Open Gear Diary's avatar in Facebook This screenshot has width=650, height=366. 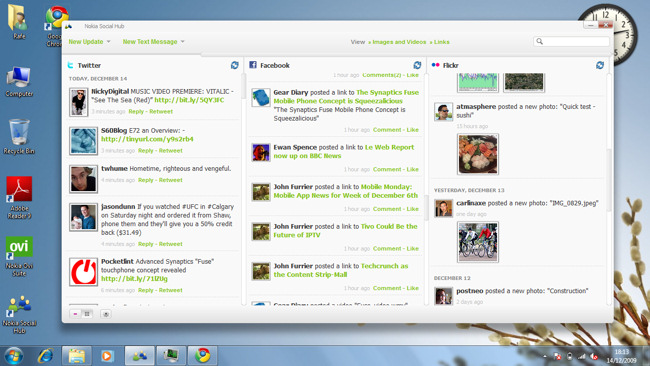click(x=261, y=98)
